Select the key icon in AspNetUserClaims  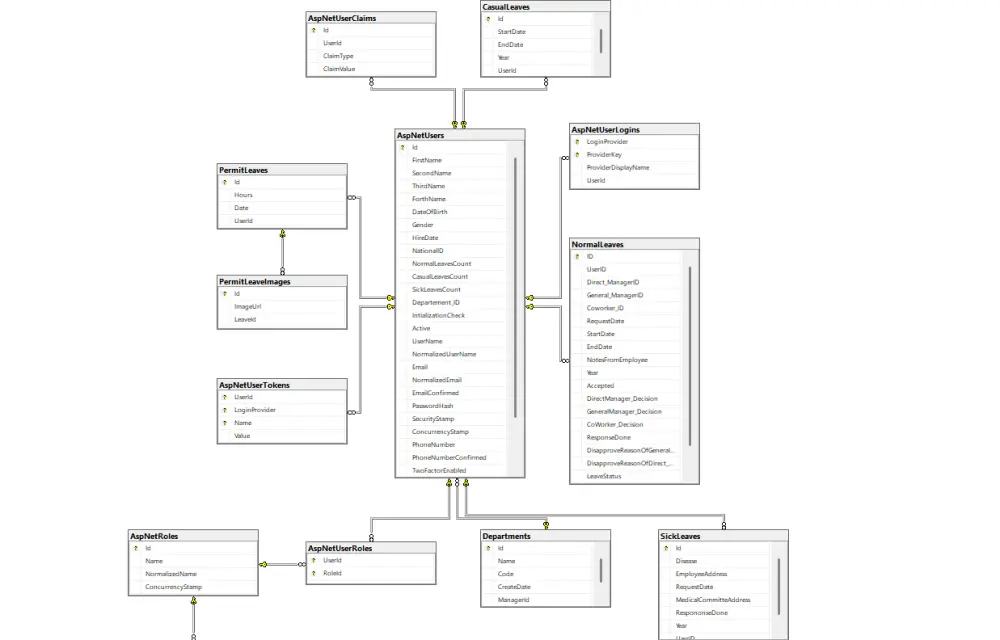pyautogui.click(x=313, y=30)
